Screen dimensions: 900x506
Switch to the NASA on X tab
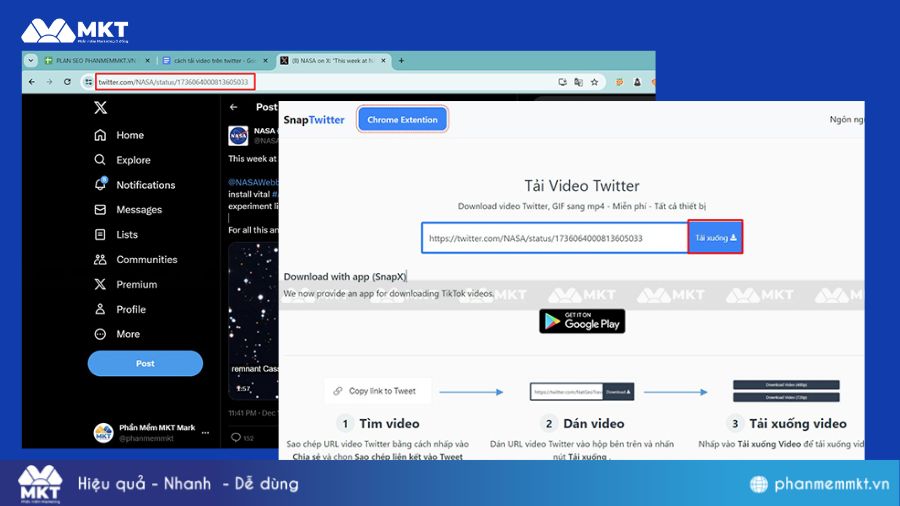click(x=333, y=60)
